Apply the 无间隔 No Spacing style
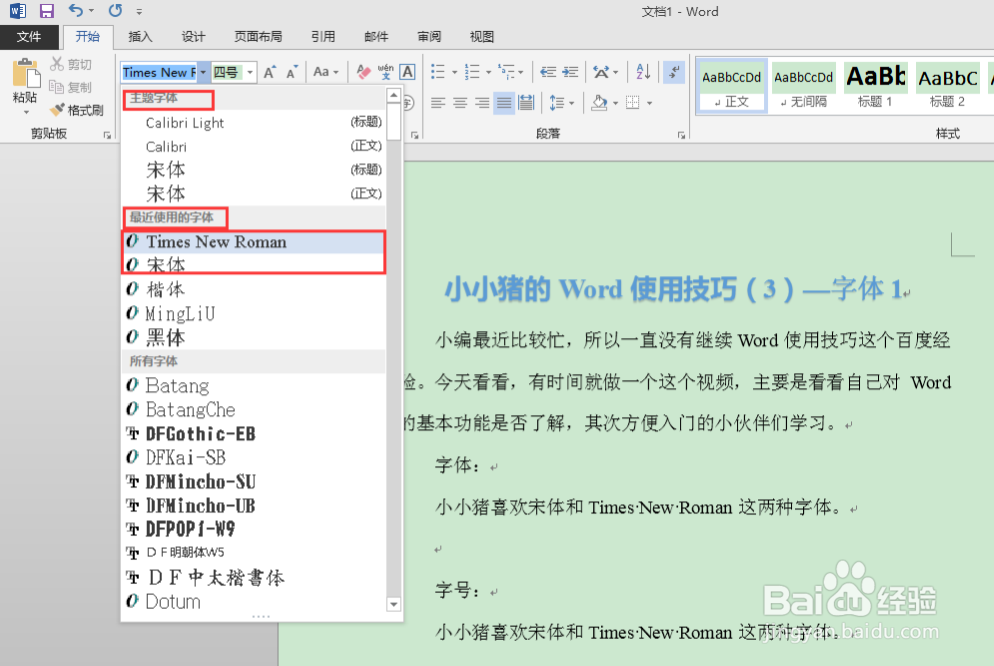The image size is (994, 666). coord(803,86)
